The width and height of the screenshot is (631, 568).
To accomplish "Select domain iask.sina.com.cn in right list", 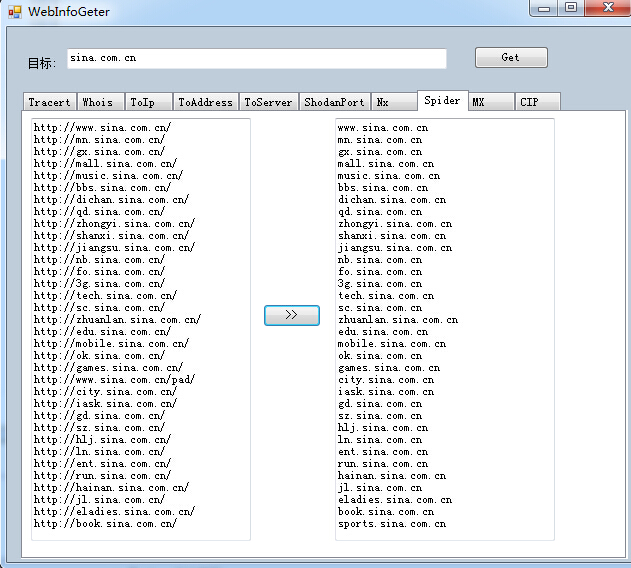I will (x=386, y=392).
